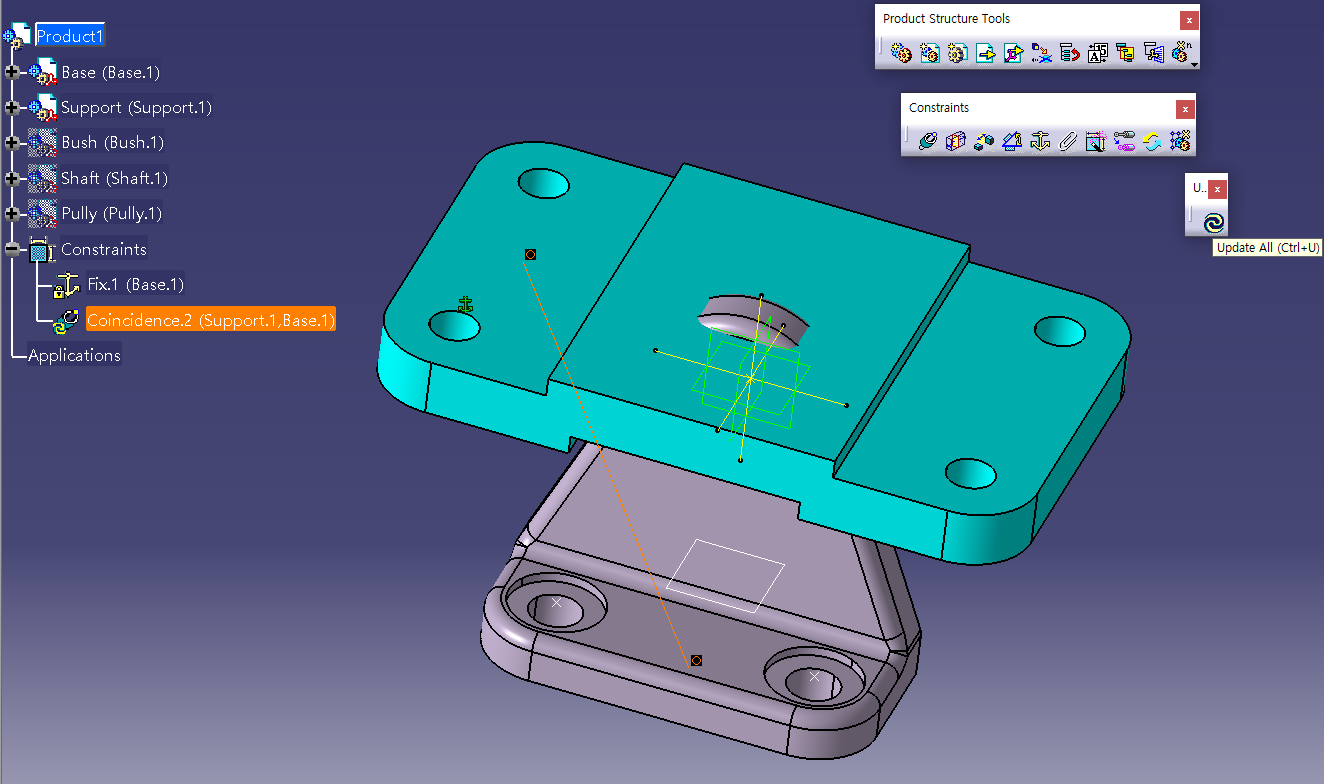
Task: Click the Fix.1 anchor icon in tree
Action: pyautogui.click(x=67, y=286)
